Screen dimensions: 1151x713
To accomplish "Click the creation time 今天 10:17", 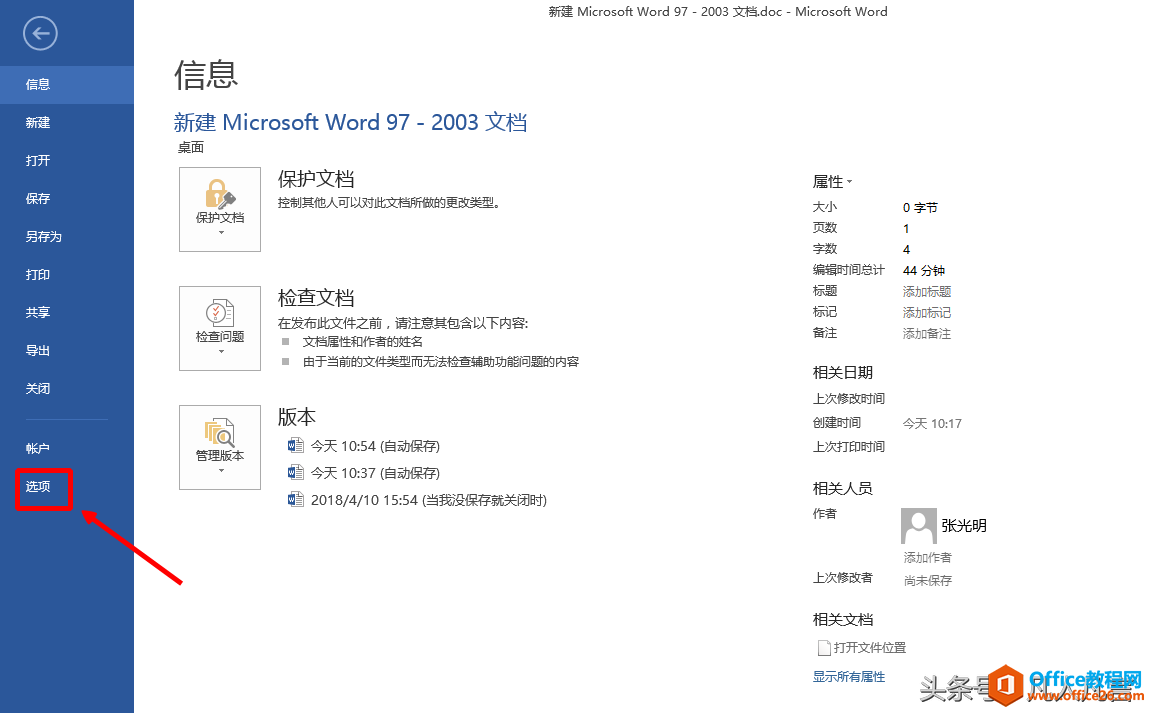I will (932, 424).
